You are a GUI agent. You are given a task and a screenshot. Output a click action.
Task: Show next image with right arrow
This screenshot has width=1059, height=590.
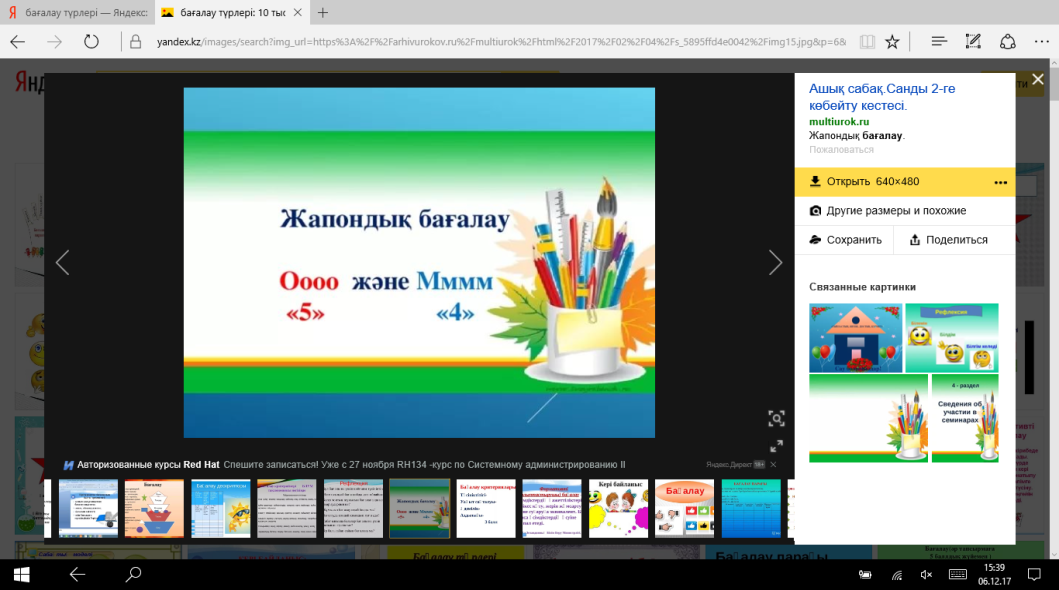click(775, 262)
